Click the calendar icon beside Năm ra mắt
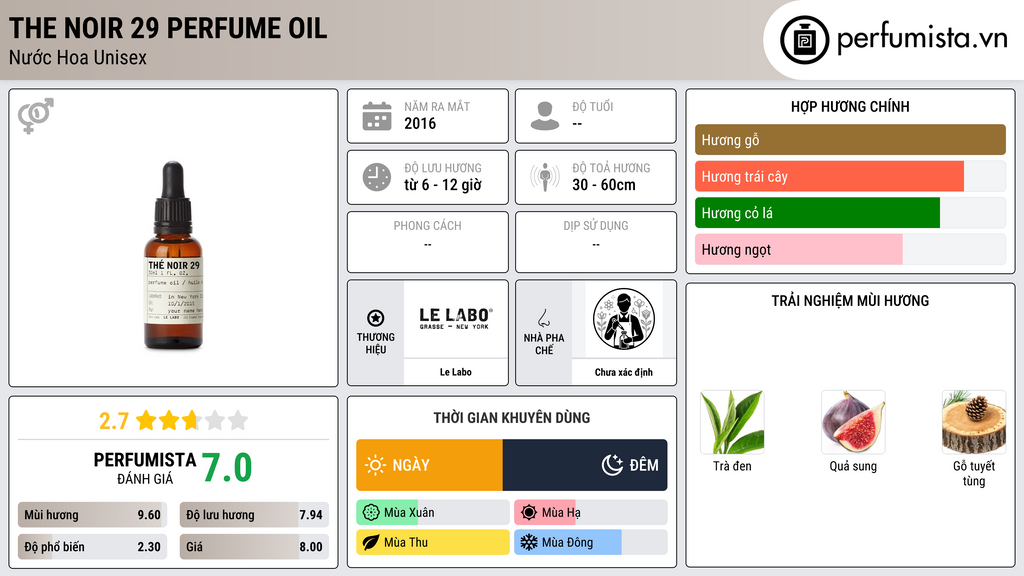1024x576 pixels. click(377, 116)
